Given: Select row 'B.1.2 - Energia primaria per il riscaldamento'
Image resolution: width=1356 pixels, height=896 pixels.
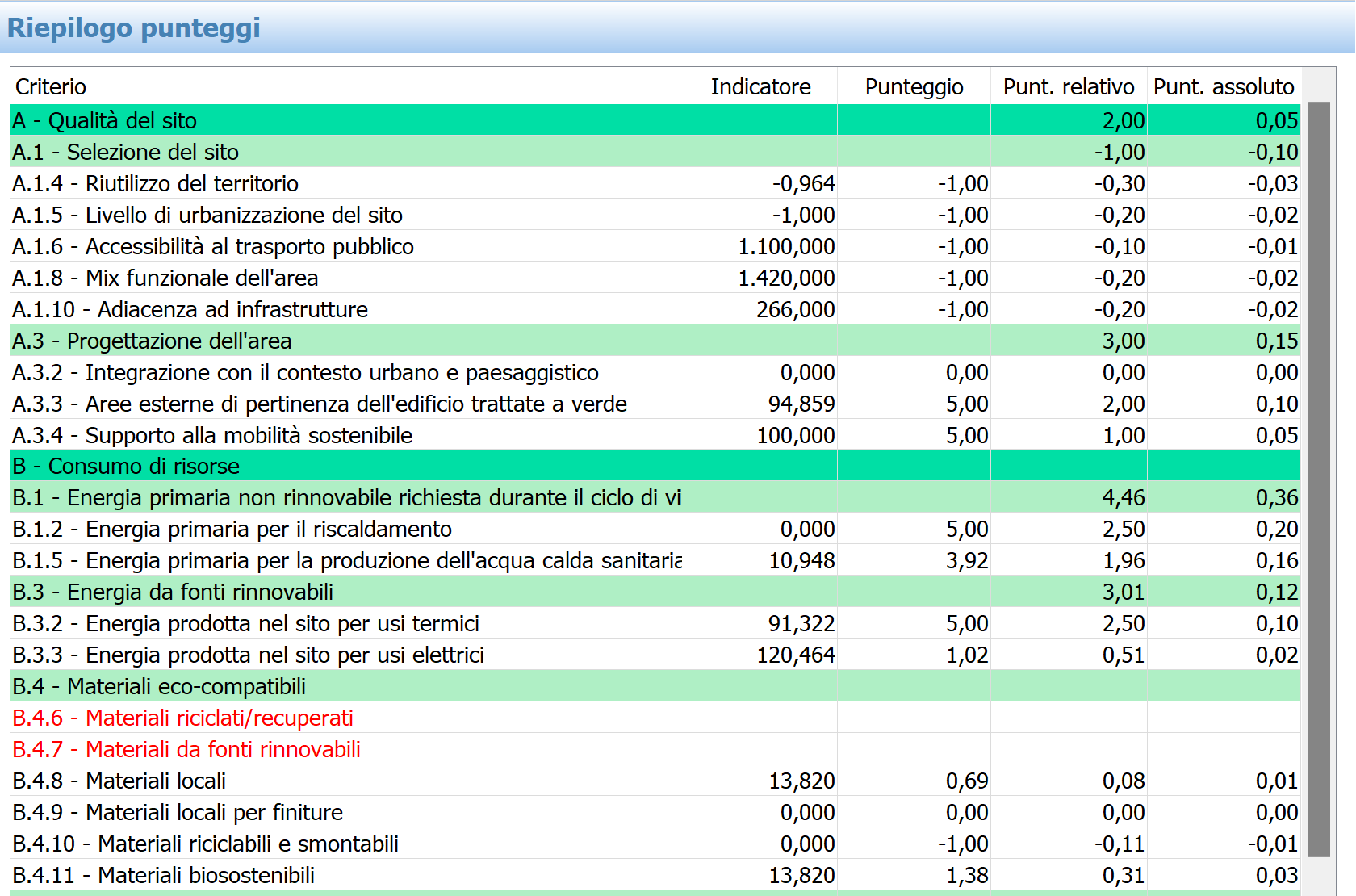Looking at the screenshot, I should tap(655, 529).
